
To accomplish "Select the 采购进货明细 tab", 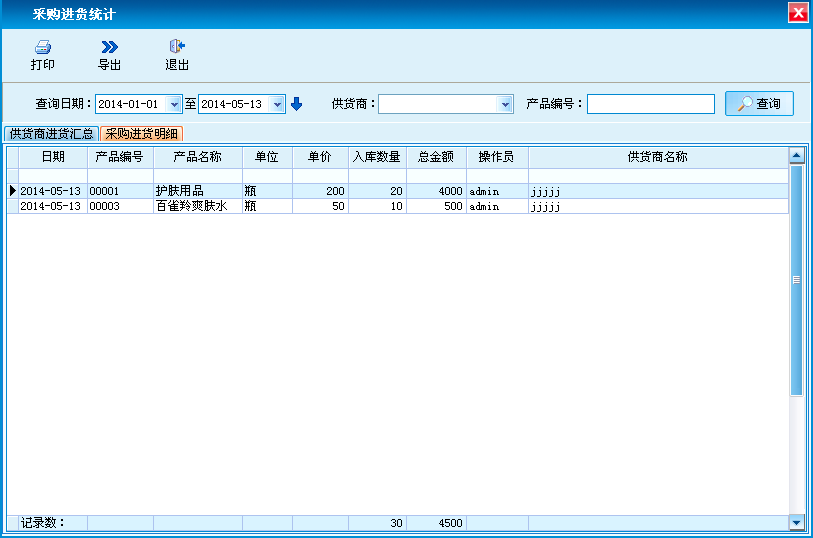I will pos(141,134).
